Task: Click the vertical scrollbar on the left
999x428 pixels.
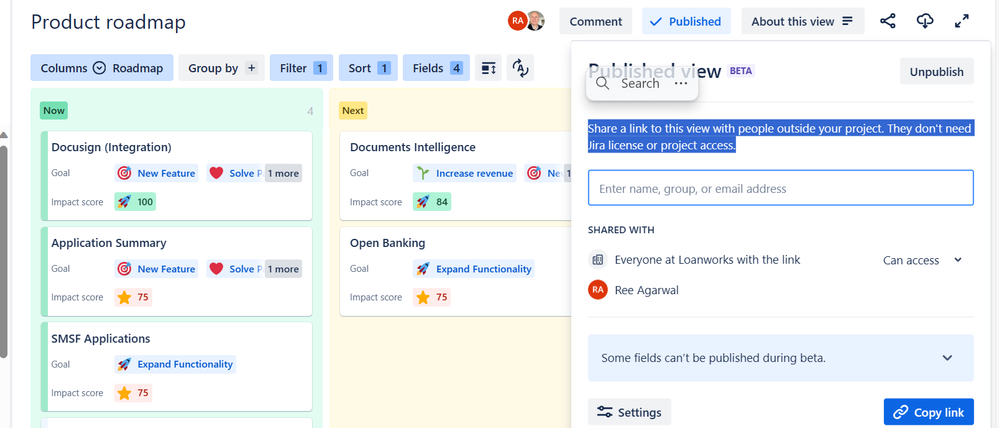Action: click(x=3, y=252)
